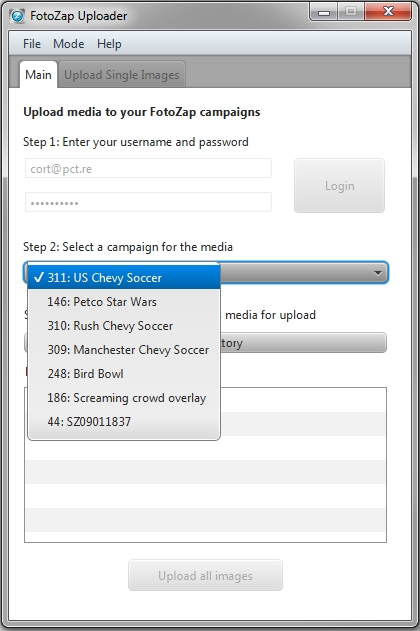
Task: Open the Mode menu
Action: [x=69, y=43]
